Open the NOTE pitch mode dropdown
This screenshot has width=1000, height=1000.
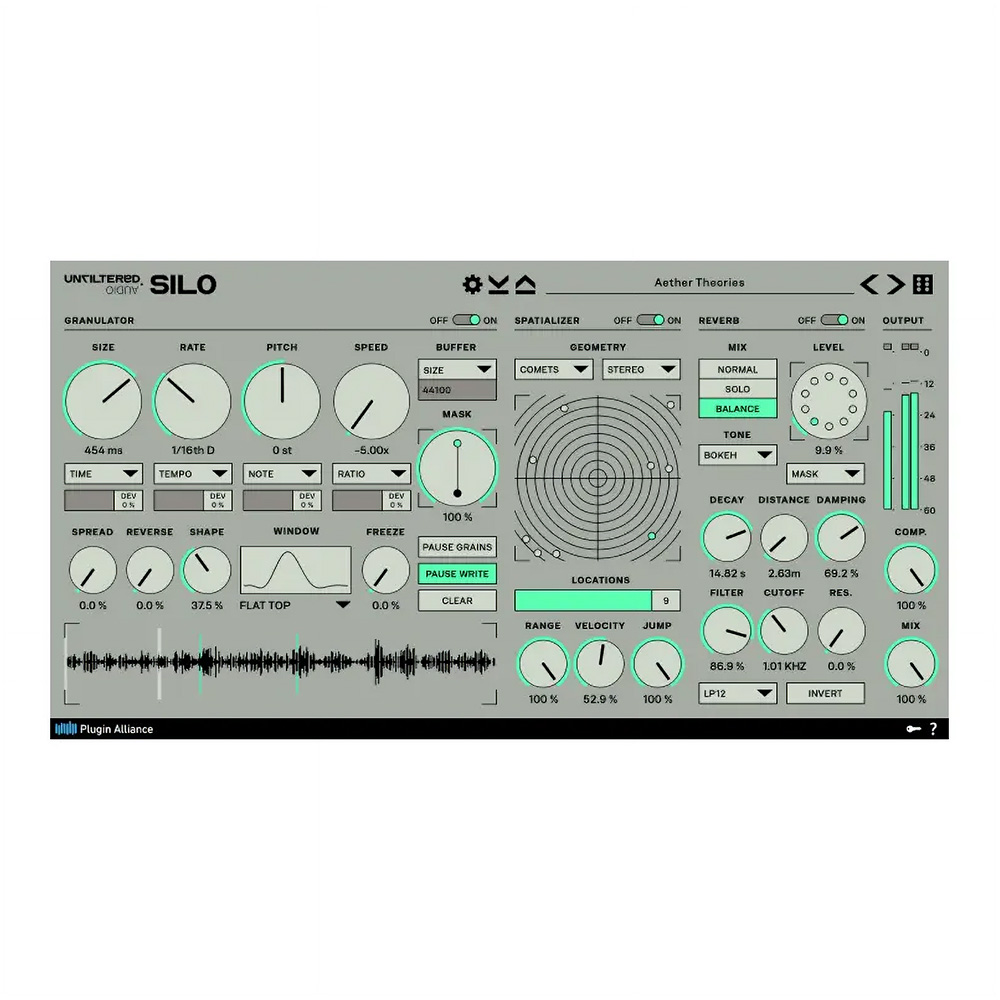pos(282,474)
